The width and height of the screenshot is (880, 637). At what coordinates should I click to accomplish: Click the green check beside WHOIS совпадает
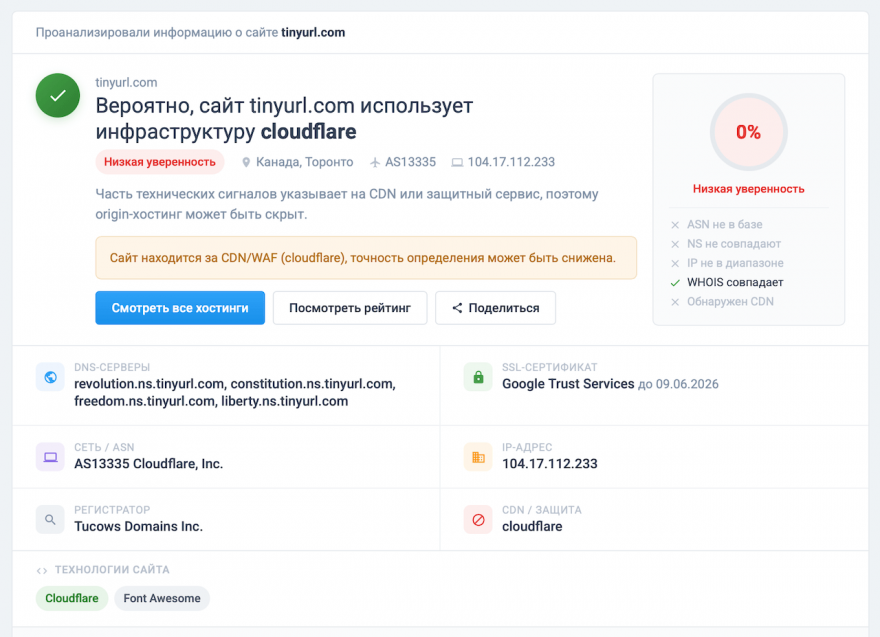(x=675, y=283)
